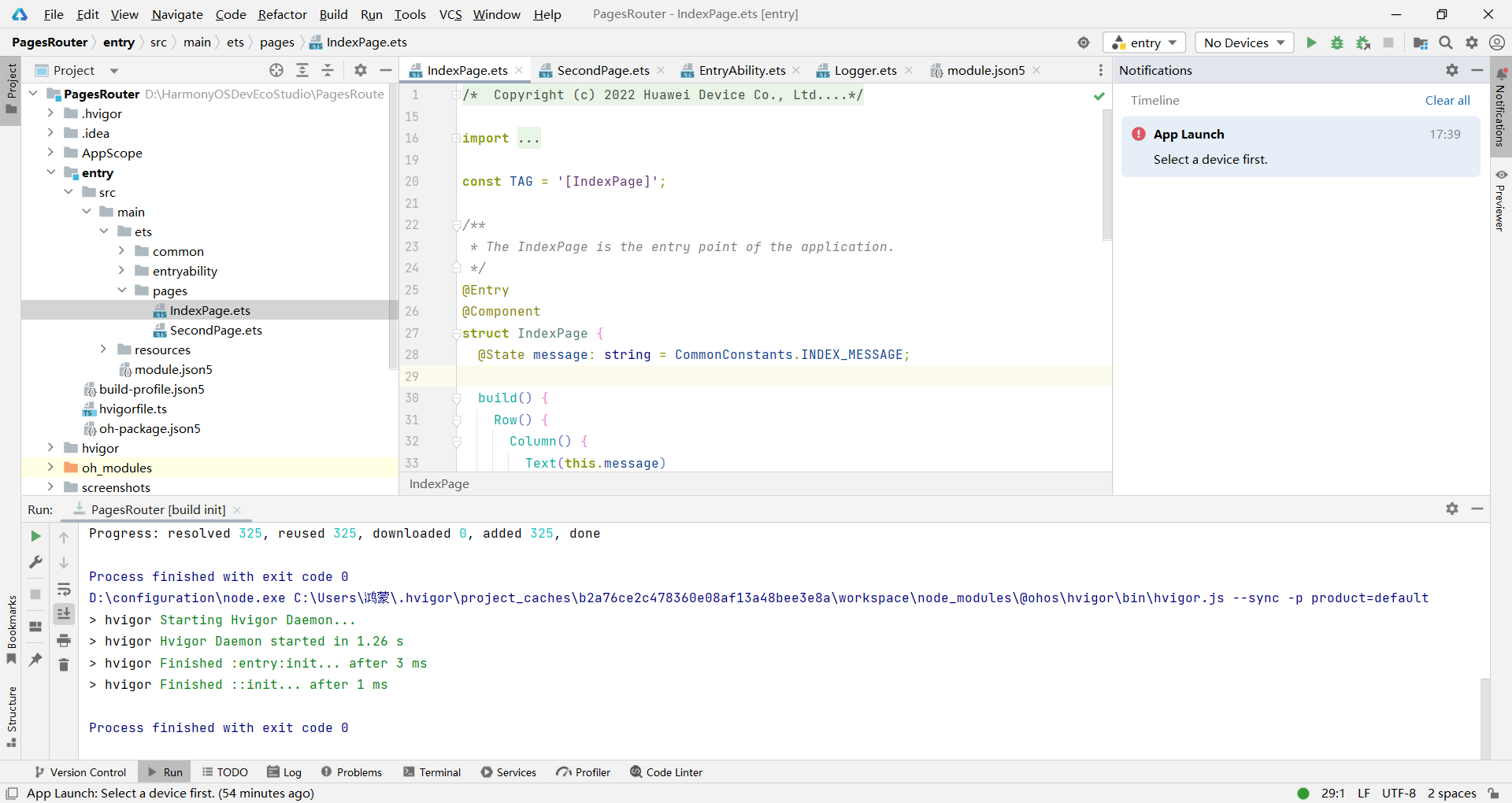
Task: Open the VCS menu
Action: pos(450,14)
